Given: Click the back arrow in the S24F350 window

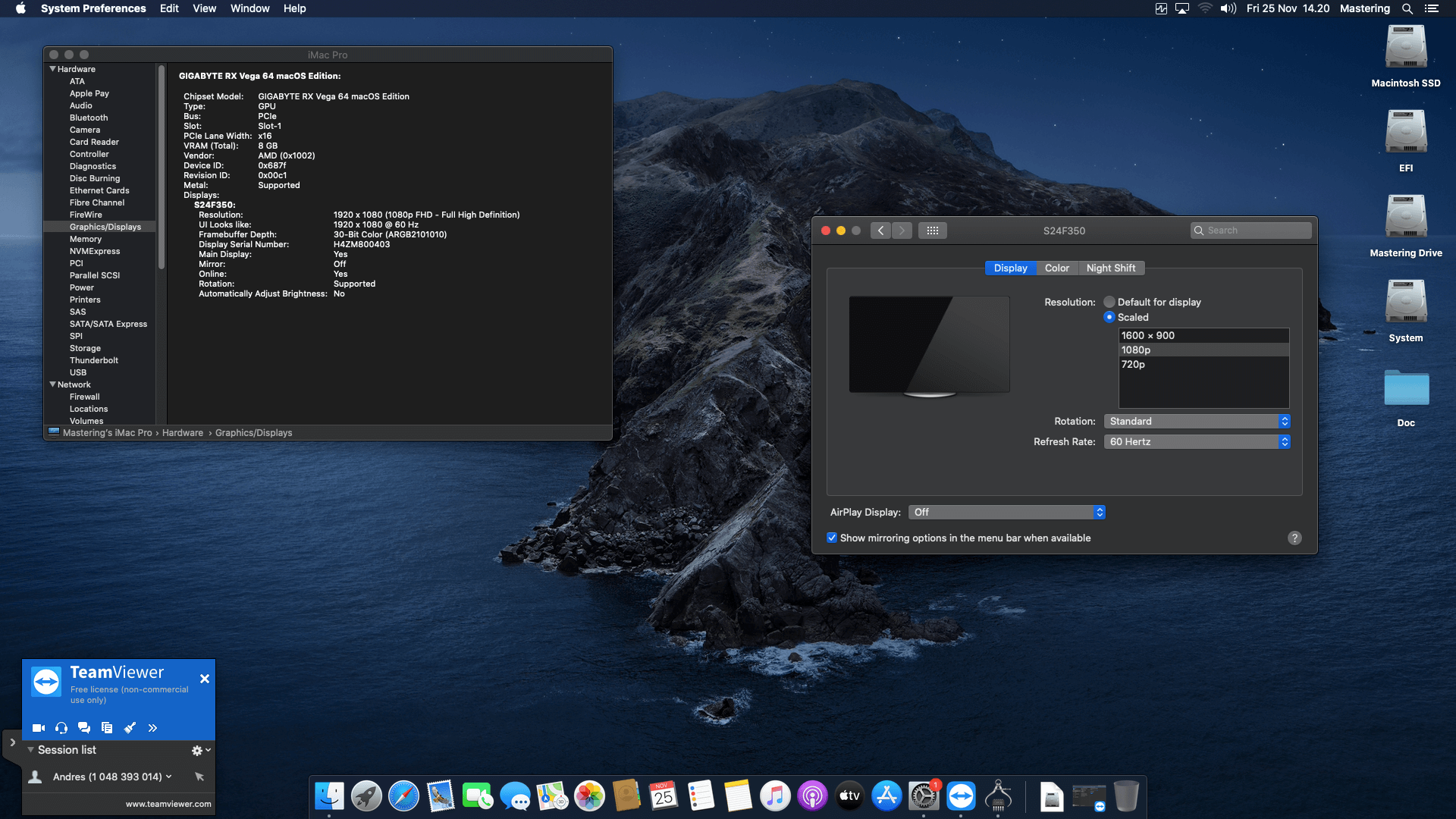Looking at the screenshot, I should pos(880,231).
